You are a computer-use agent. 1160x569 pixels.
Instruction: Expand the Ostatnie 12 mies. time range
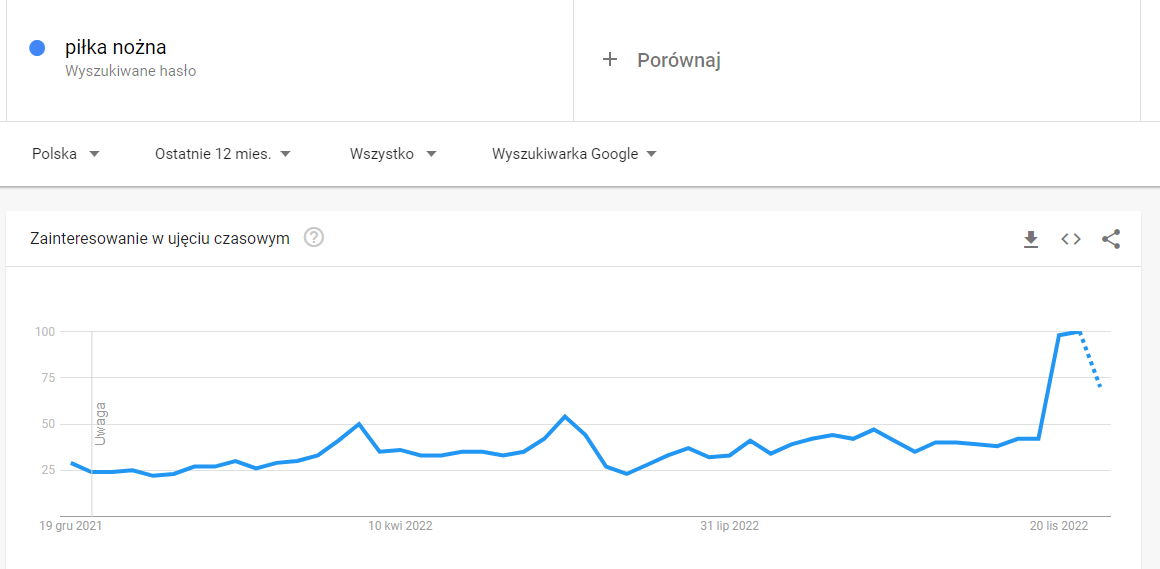[x=222, y=154]
